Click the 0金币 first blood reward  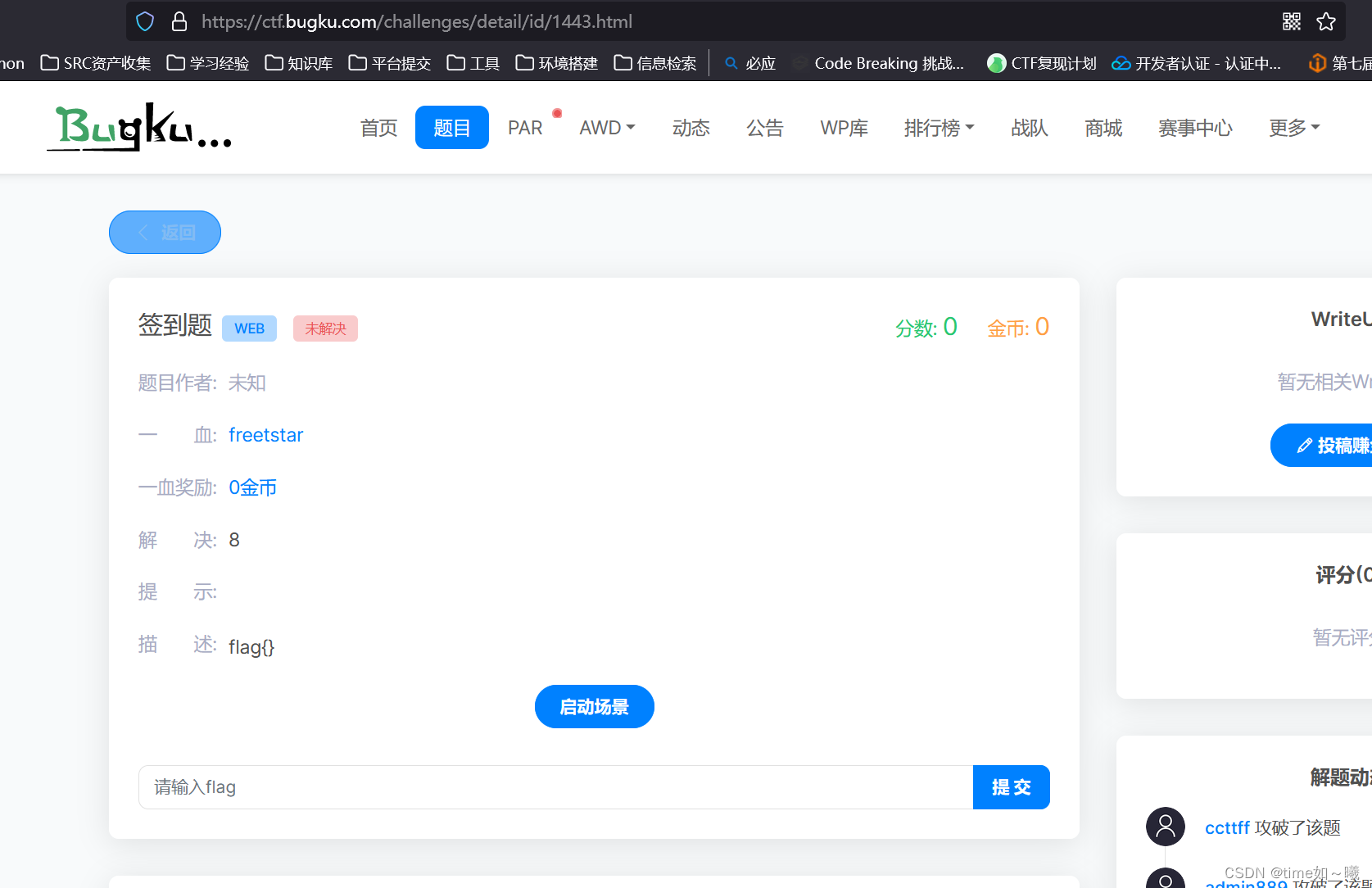(x=252, y=487)
